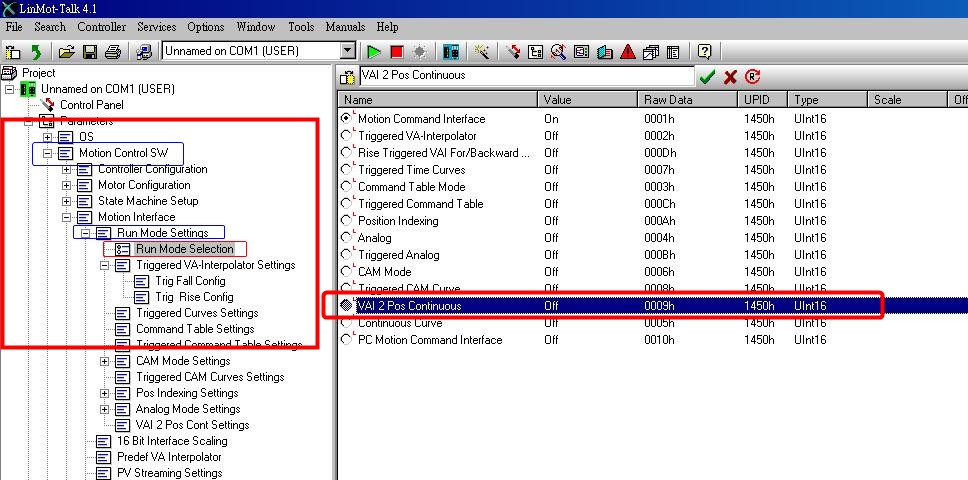Save configuration with the floppy disk icon
The width and height of the screenshot is (968, 480).
click(x=90, y=52)
